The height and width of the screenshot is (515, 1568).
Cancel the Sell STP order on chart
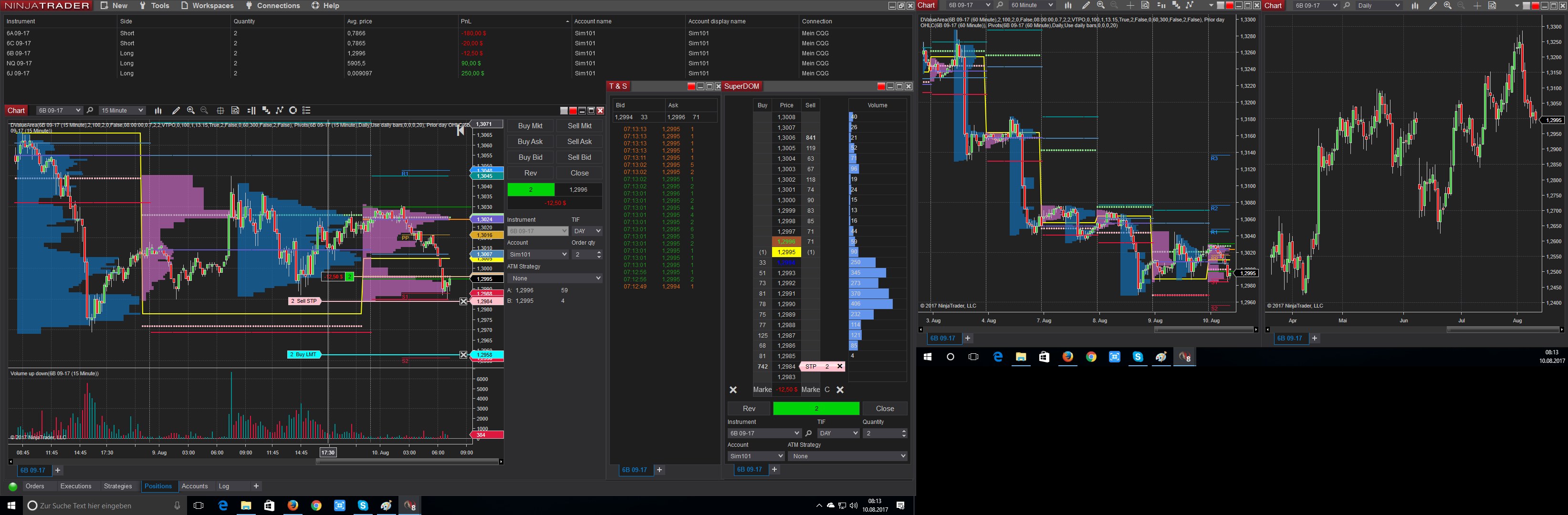(464, 301)
